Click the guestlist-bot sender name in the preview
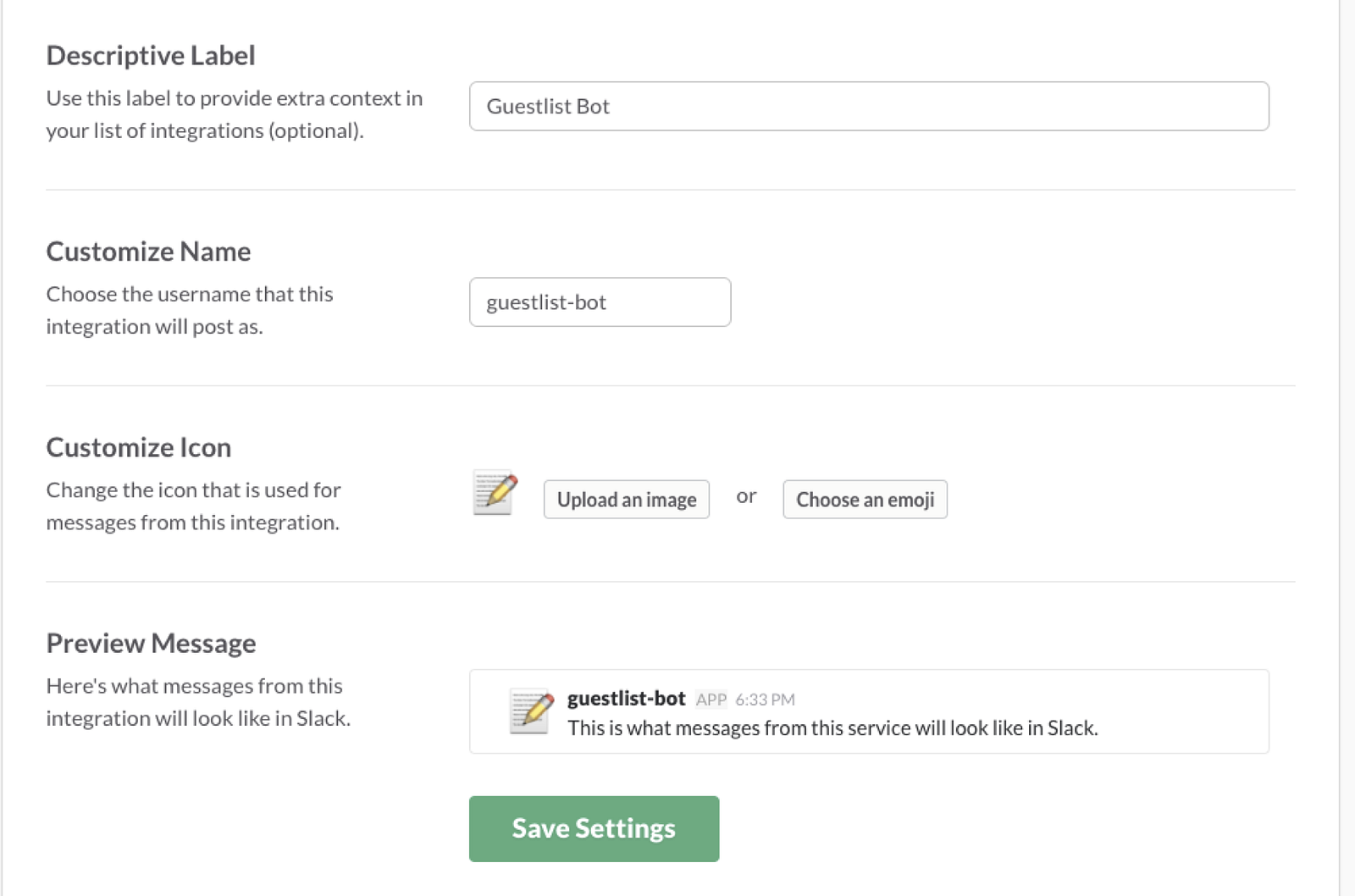 pos(626,699)
